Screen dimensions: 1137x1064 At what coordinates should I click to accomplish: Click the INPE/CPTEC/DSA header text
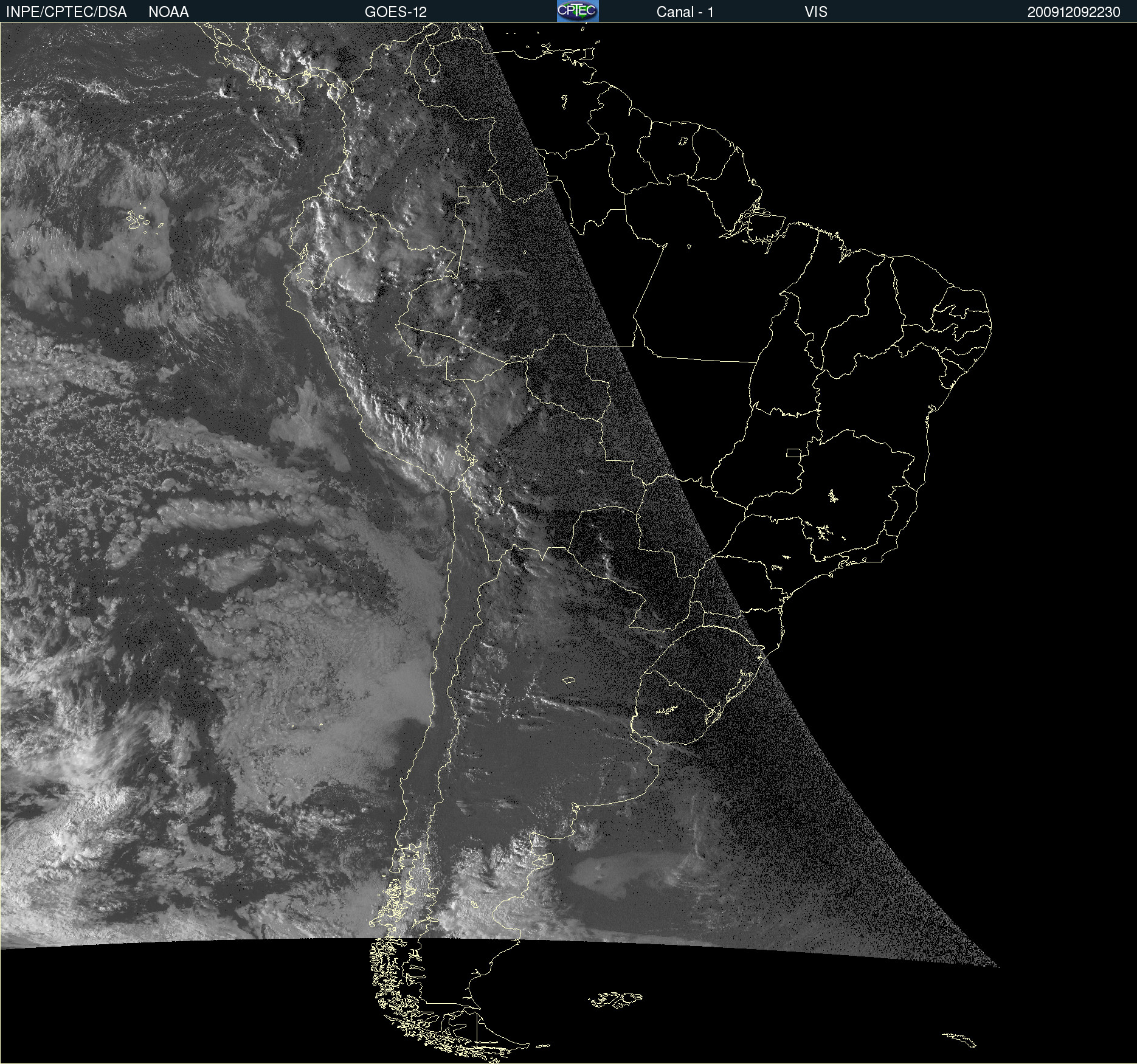coord(66,12)
